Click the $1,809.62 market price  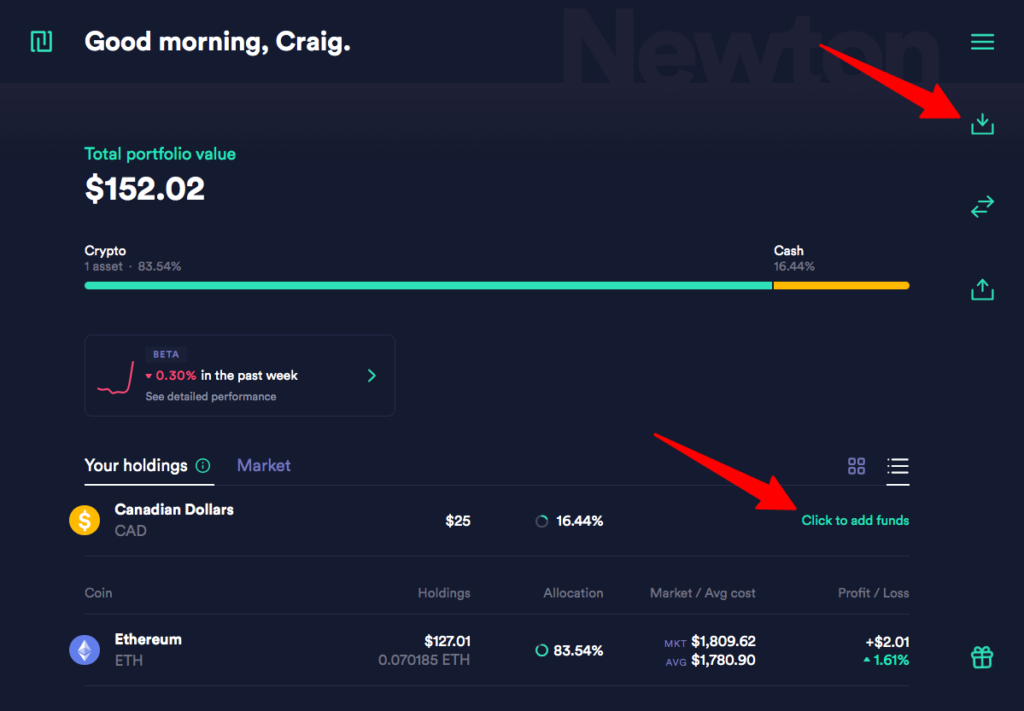click(723, 641)
